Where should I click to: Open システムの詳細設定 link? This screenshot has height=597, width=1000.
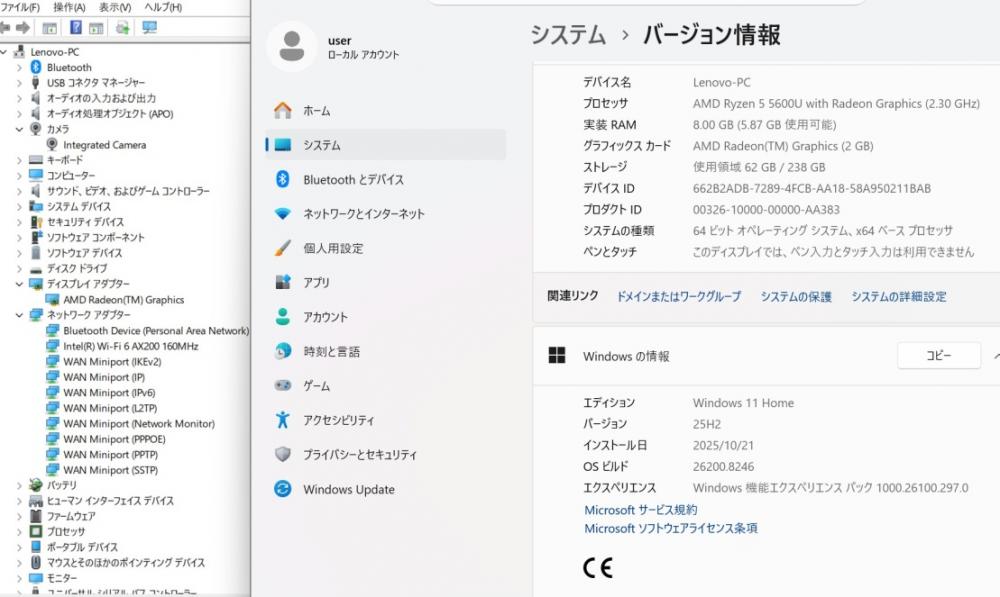(x=899, y=297)
